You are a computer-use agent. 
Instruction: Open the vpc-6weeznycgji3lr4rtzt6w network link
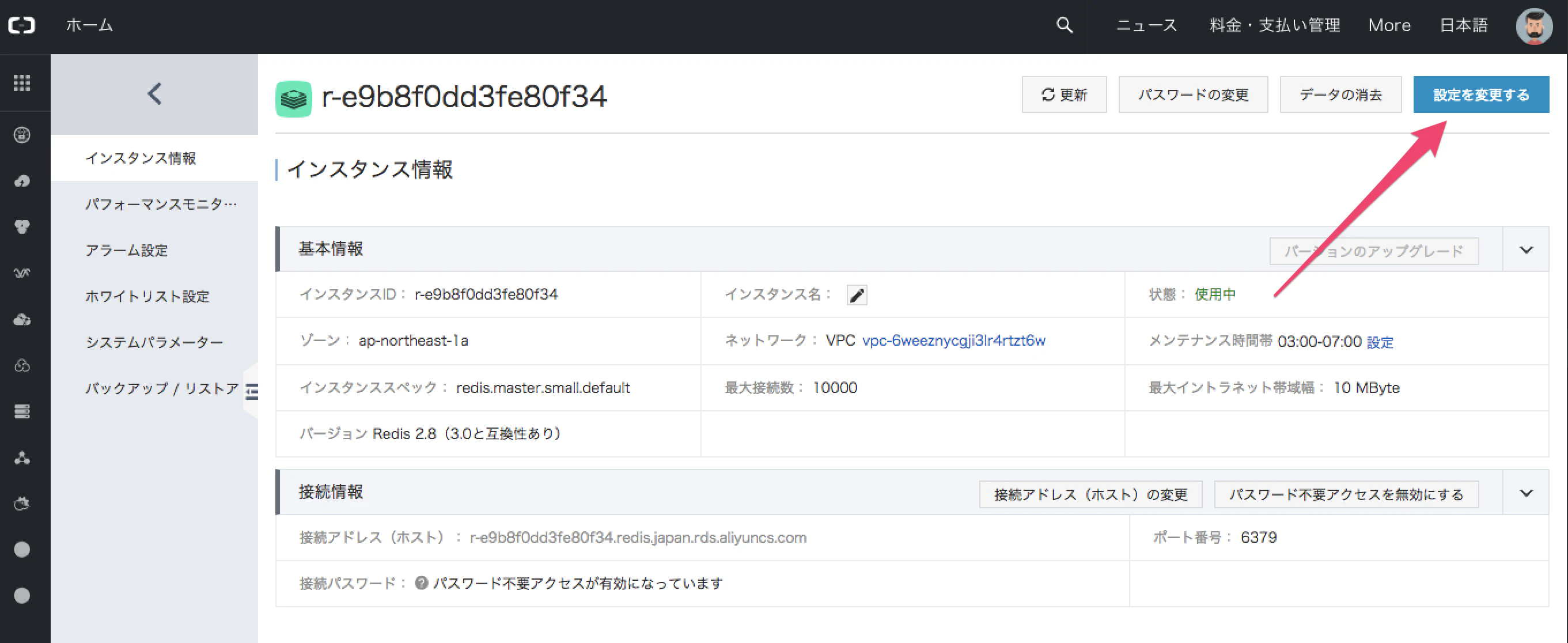[x=953, y=341]
